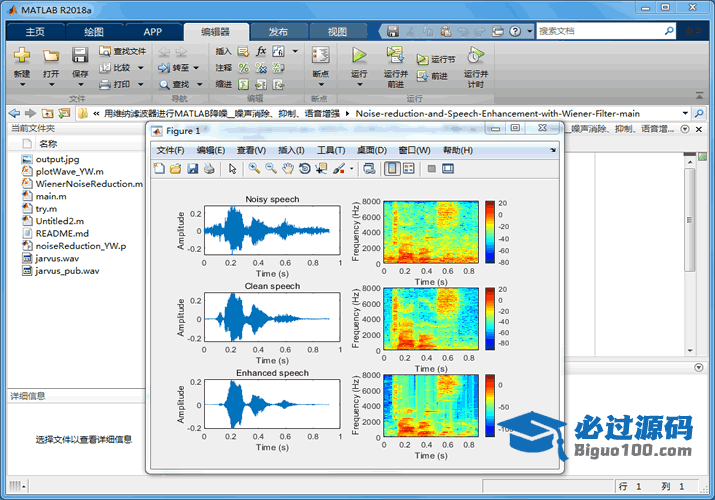Image resolution: width=715 pixels, height=500 pixels.
Task: Click Link Plot icon in Figure 1 toolbar
Action: tap(369, 169)
